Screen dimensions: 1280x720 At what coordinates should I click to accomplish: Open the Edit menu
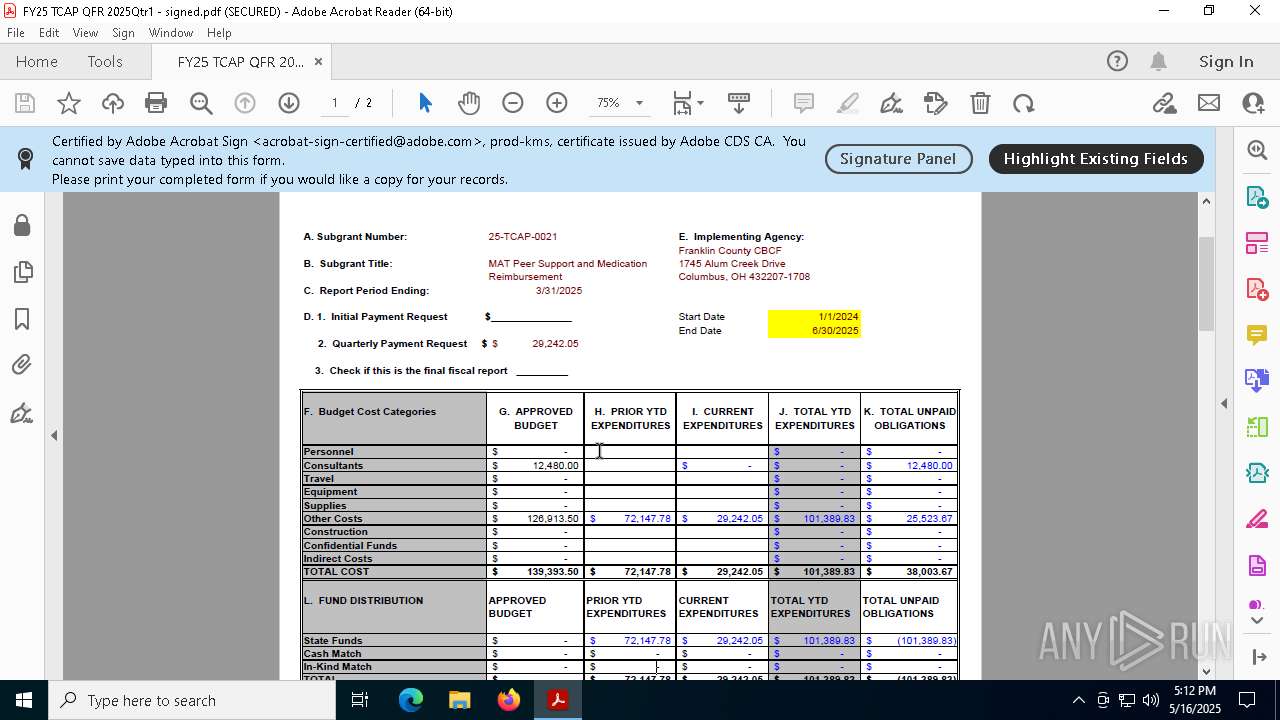(x=49, y=33)
